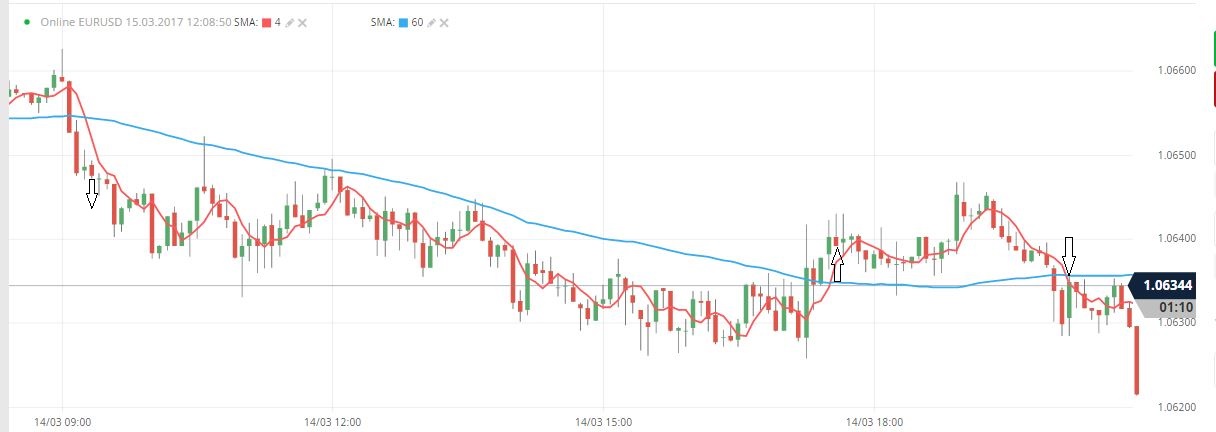The width and height of the screenshot is (1216, 432).
Task: Click the 1.06600 price axis label
Action: coord(1176,71)
